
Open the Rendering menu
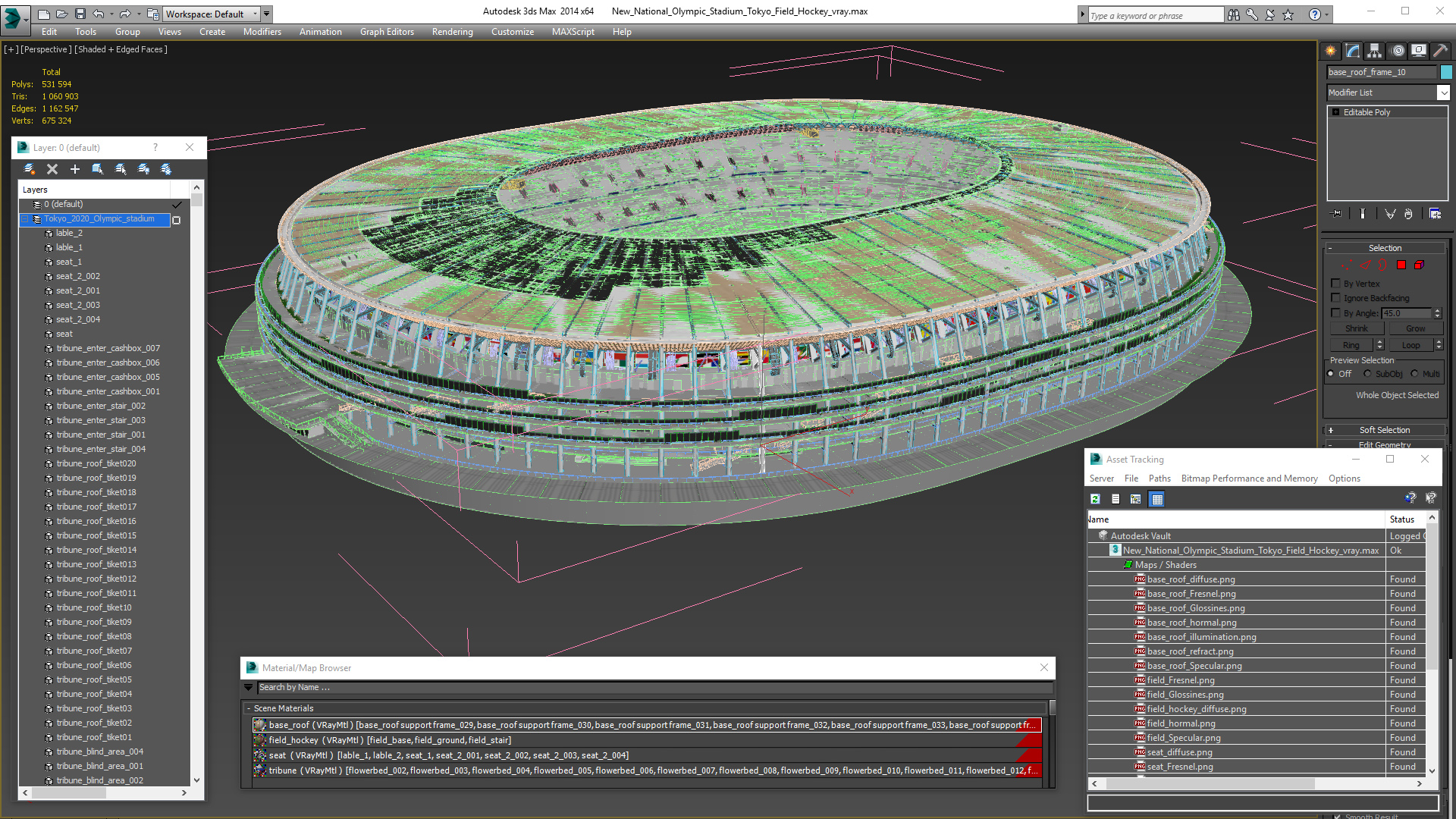[452, 32]
